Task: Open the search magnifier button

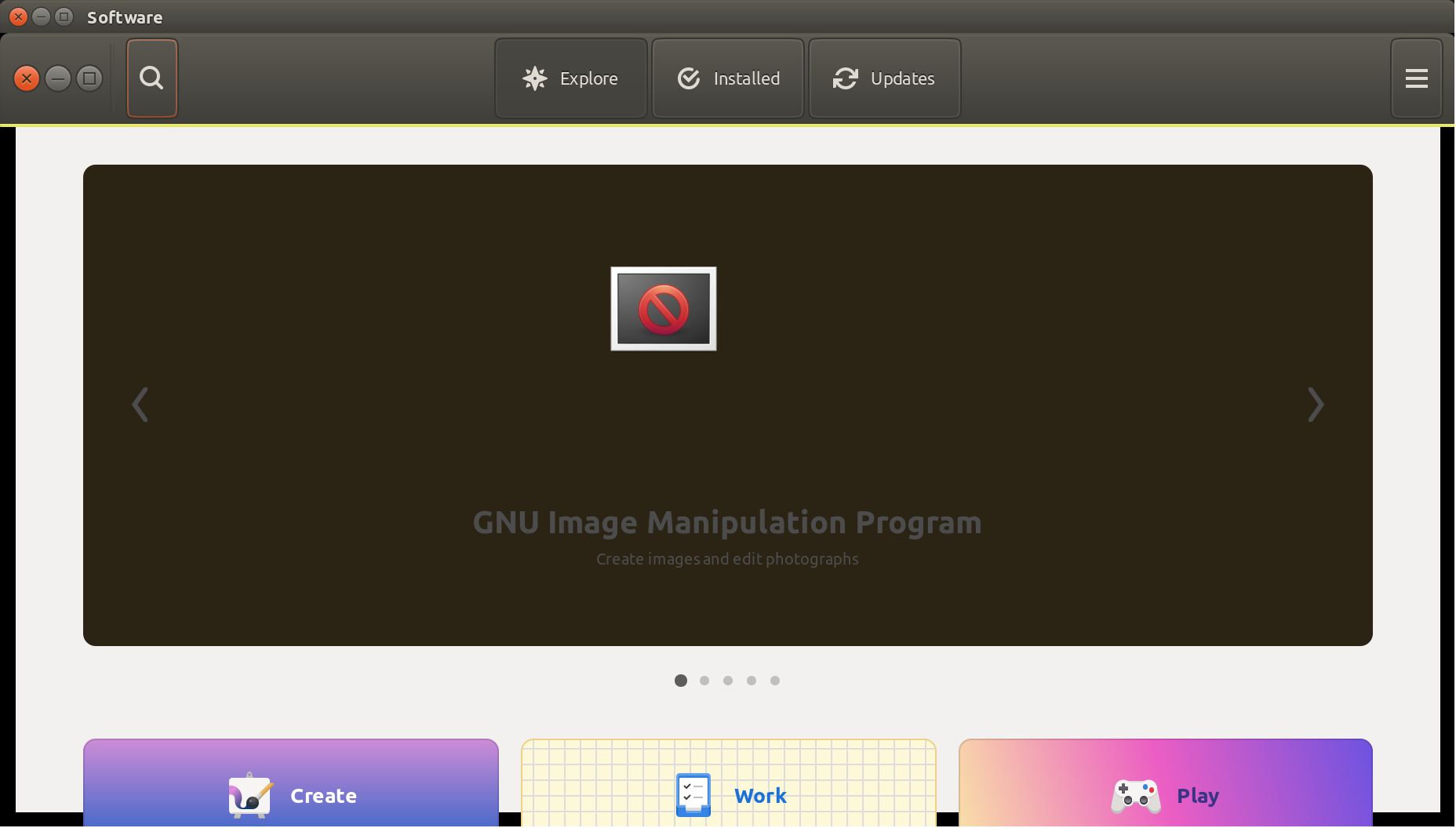Action: click(x=151, y=78)
